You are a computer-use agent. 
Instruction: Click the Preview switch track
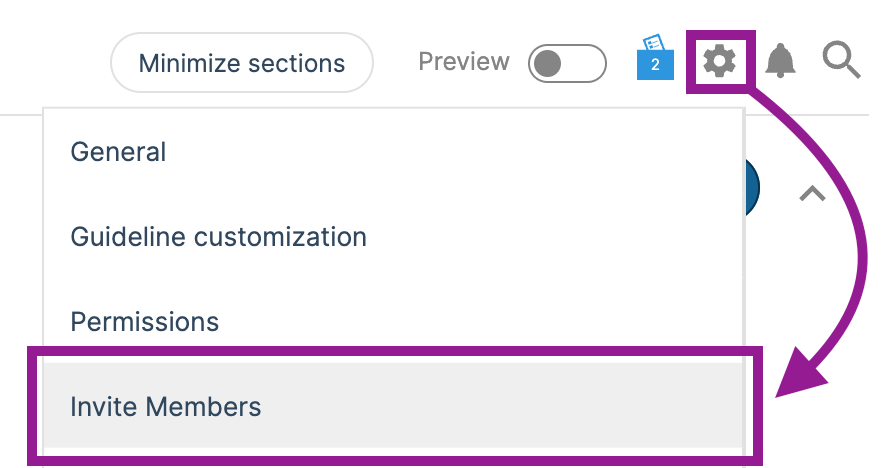point(567,63)
